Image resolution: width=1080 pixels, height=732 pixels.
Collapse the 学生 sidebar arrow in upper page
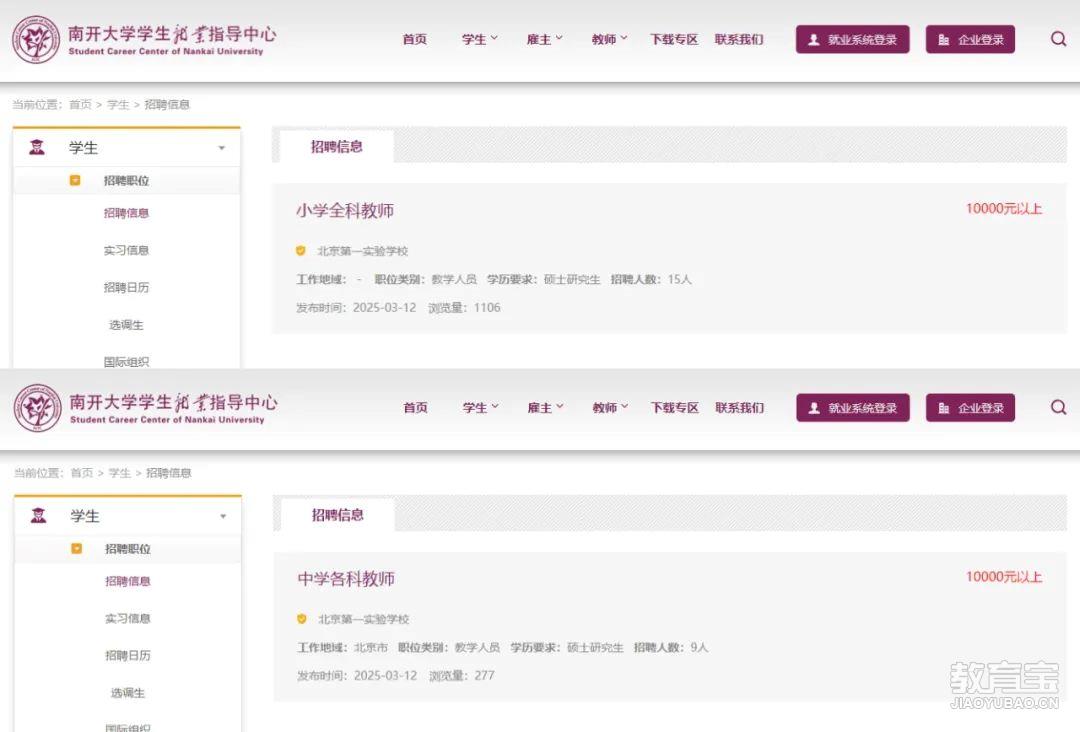click(x=222, y=148)
